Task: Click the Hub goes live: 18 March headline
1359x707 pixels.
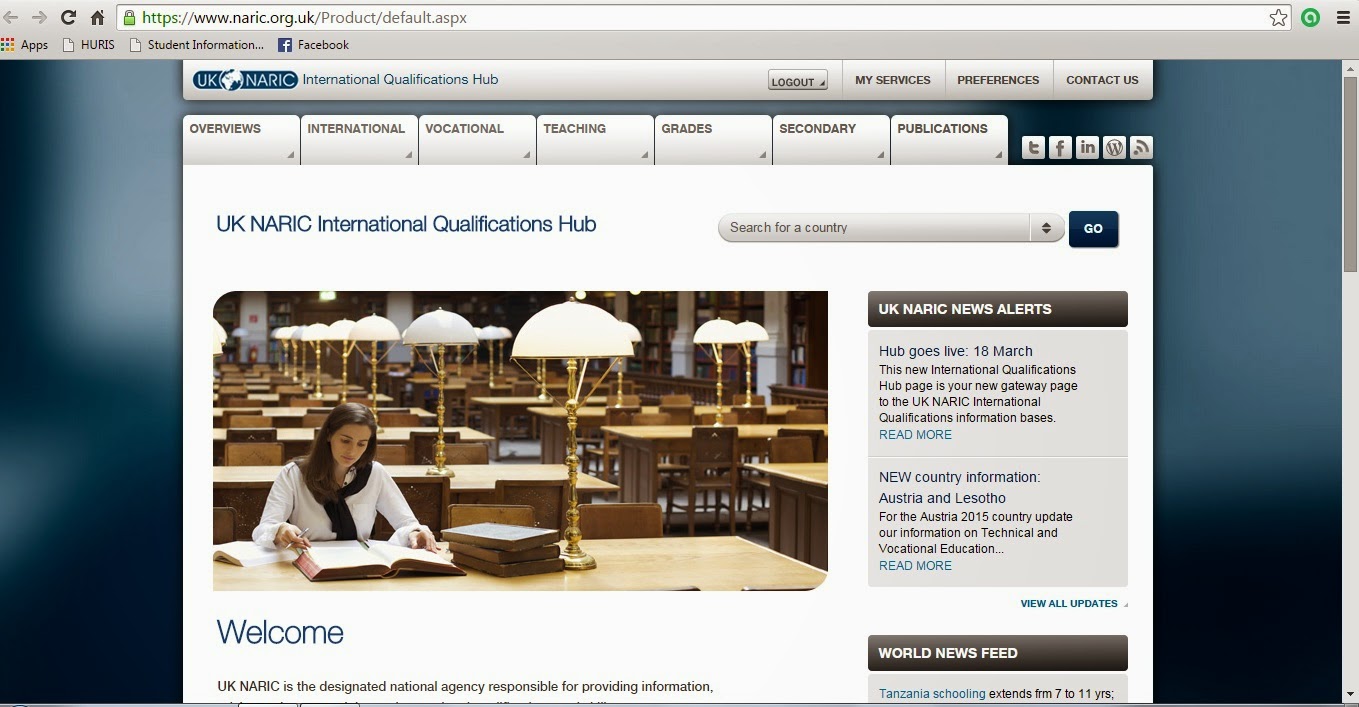Action: pyautogui.click(x=955, y=351)
